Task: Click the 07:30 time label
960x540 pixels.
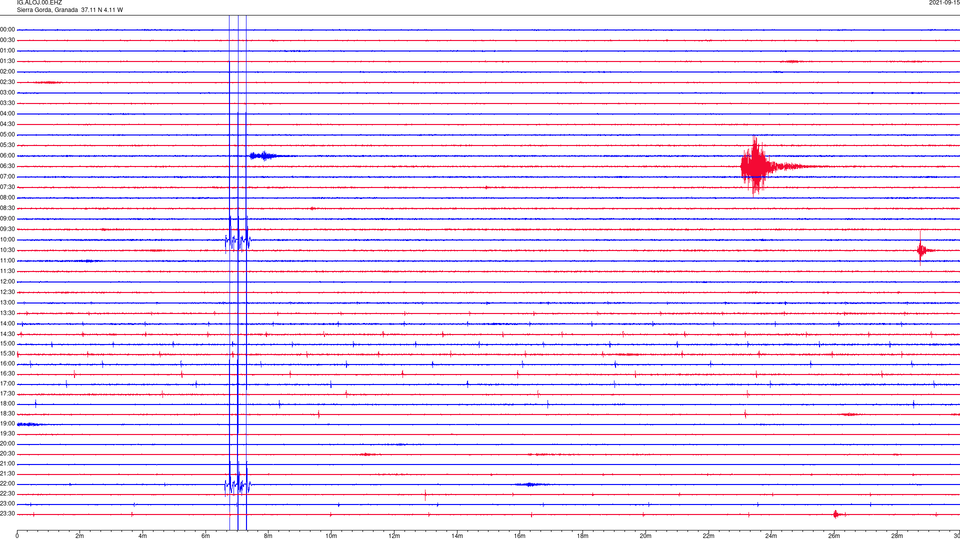Action: click(7, 187)
